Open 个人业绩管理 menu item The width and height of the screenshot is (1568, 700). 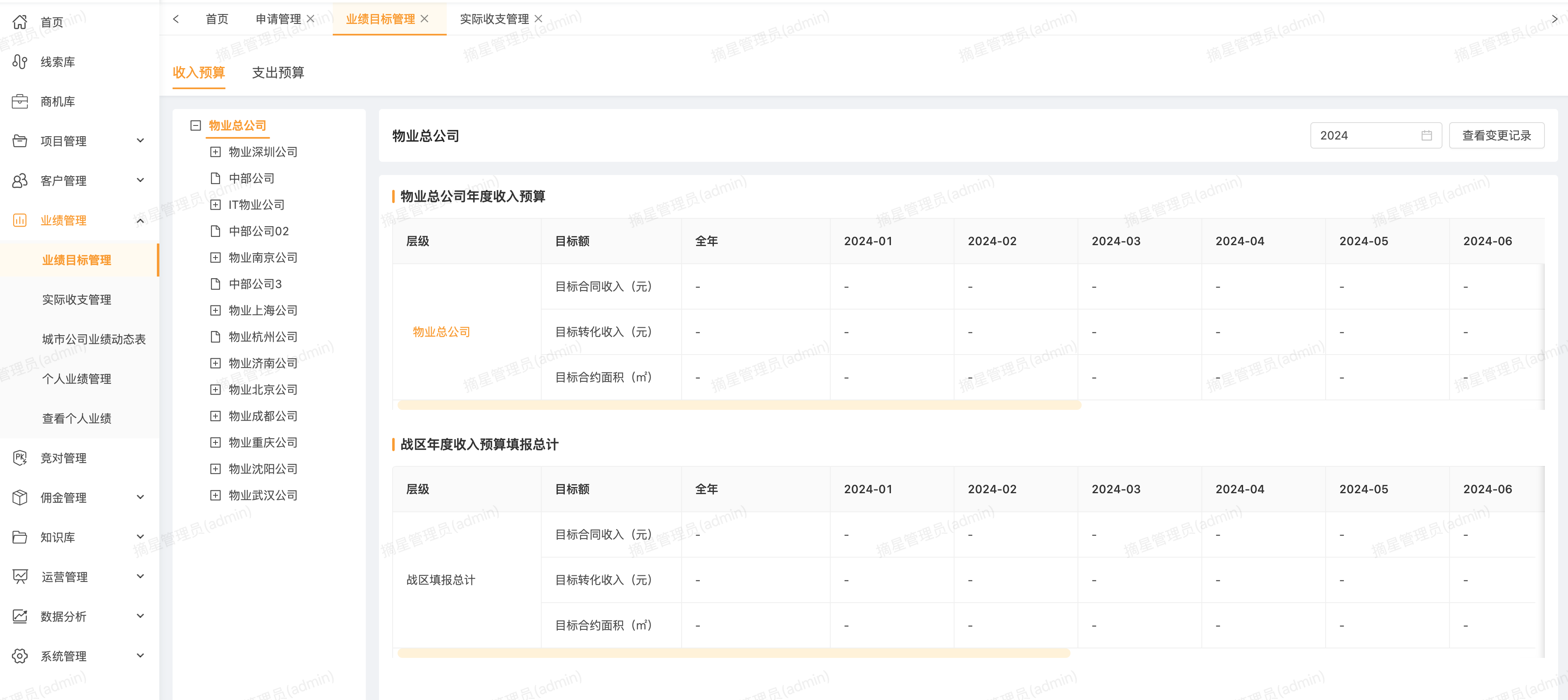77,378
